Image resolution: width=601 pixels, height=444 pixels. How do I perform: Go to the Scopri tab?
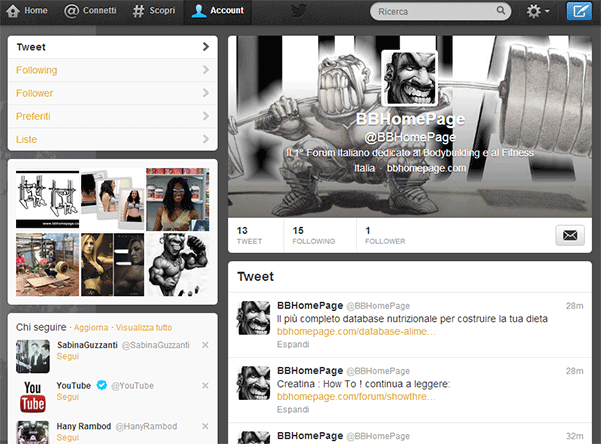click(154, 11)
